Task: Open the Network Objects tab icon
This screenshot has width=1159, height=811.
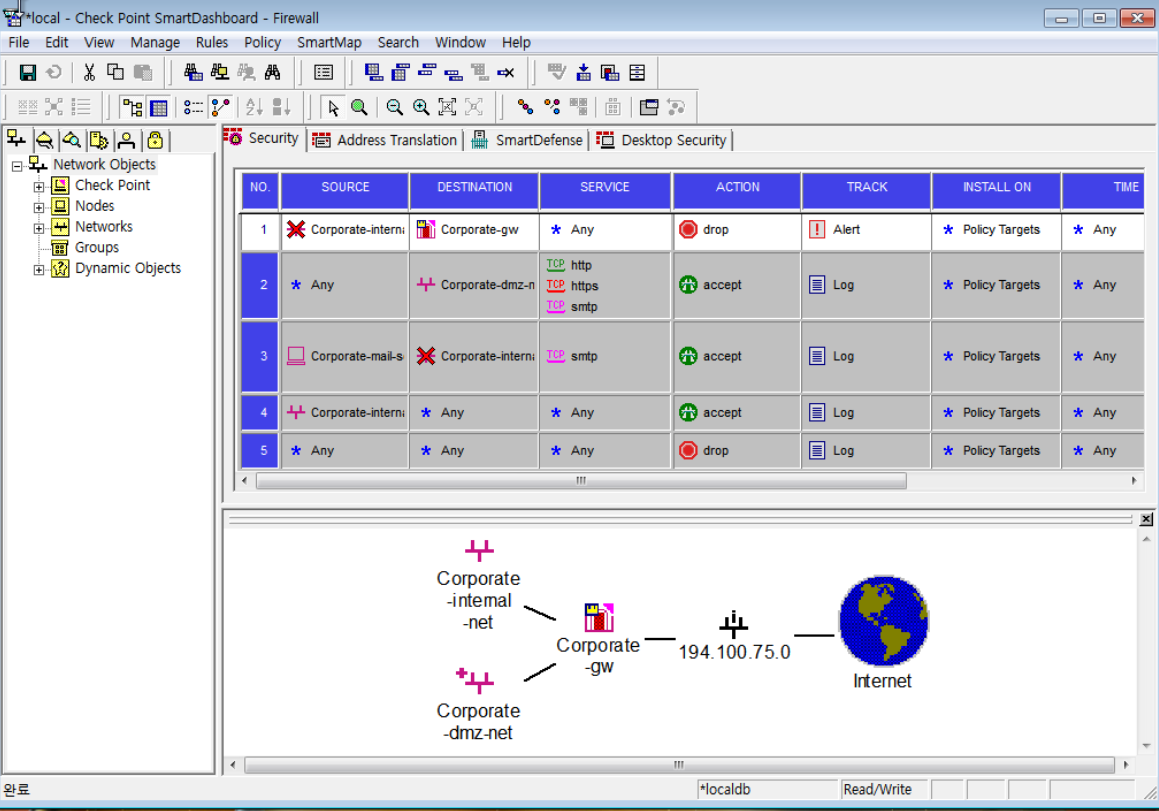Action: [16, 139]
